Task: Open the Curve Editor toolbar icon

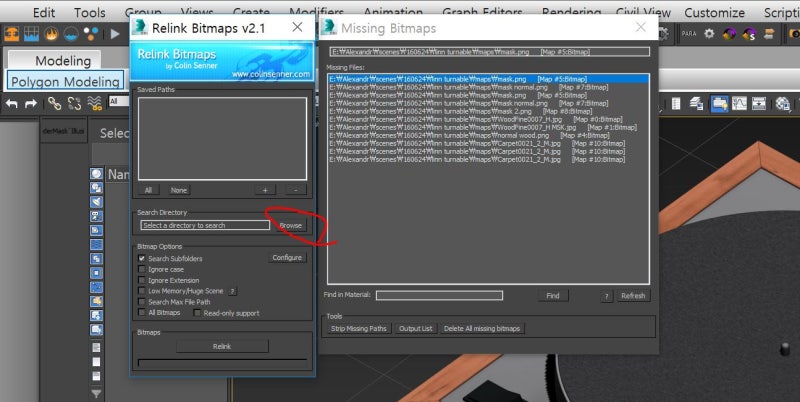Action: pyautogui.click(x=739, y=104)
